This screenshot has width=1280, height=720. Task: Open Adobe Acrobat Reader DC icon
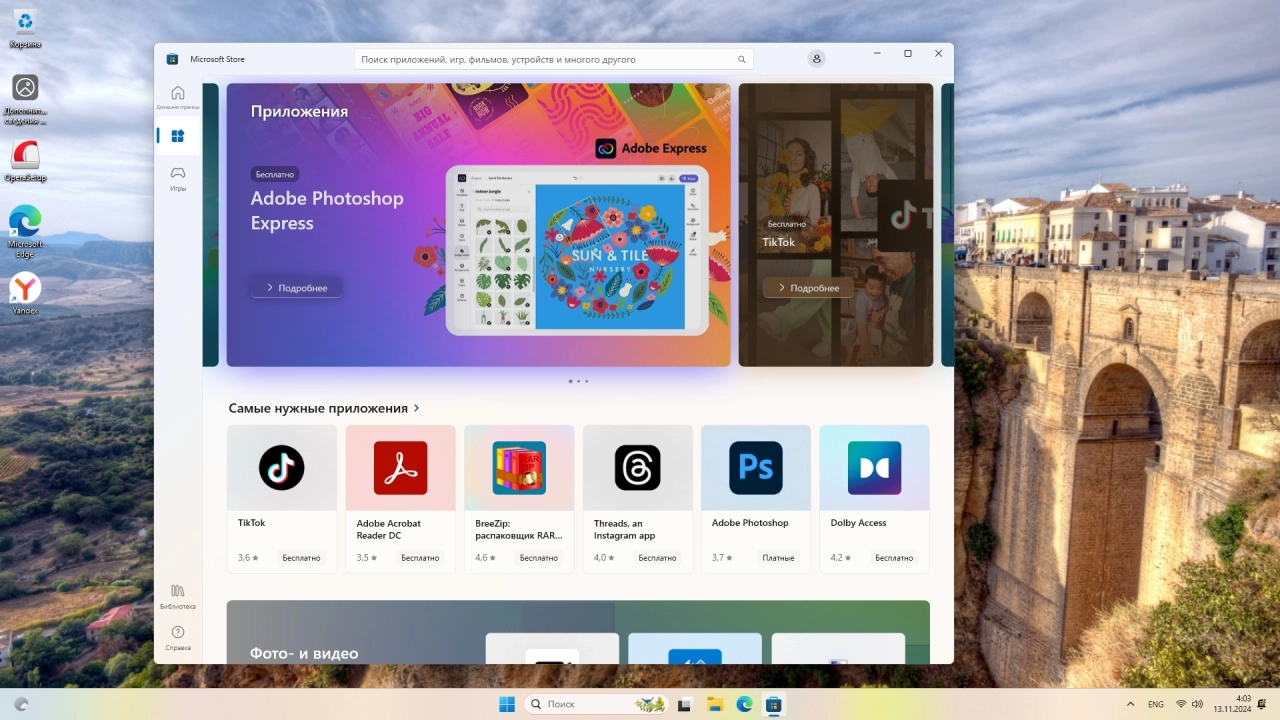[400, 467]
